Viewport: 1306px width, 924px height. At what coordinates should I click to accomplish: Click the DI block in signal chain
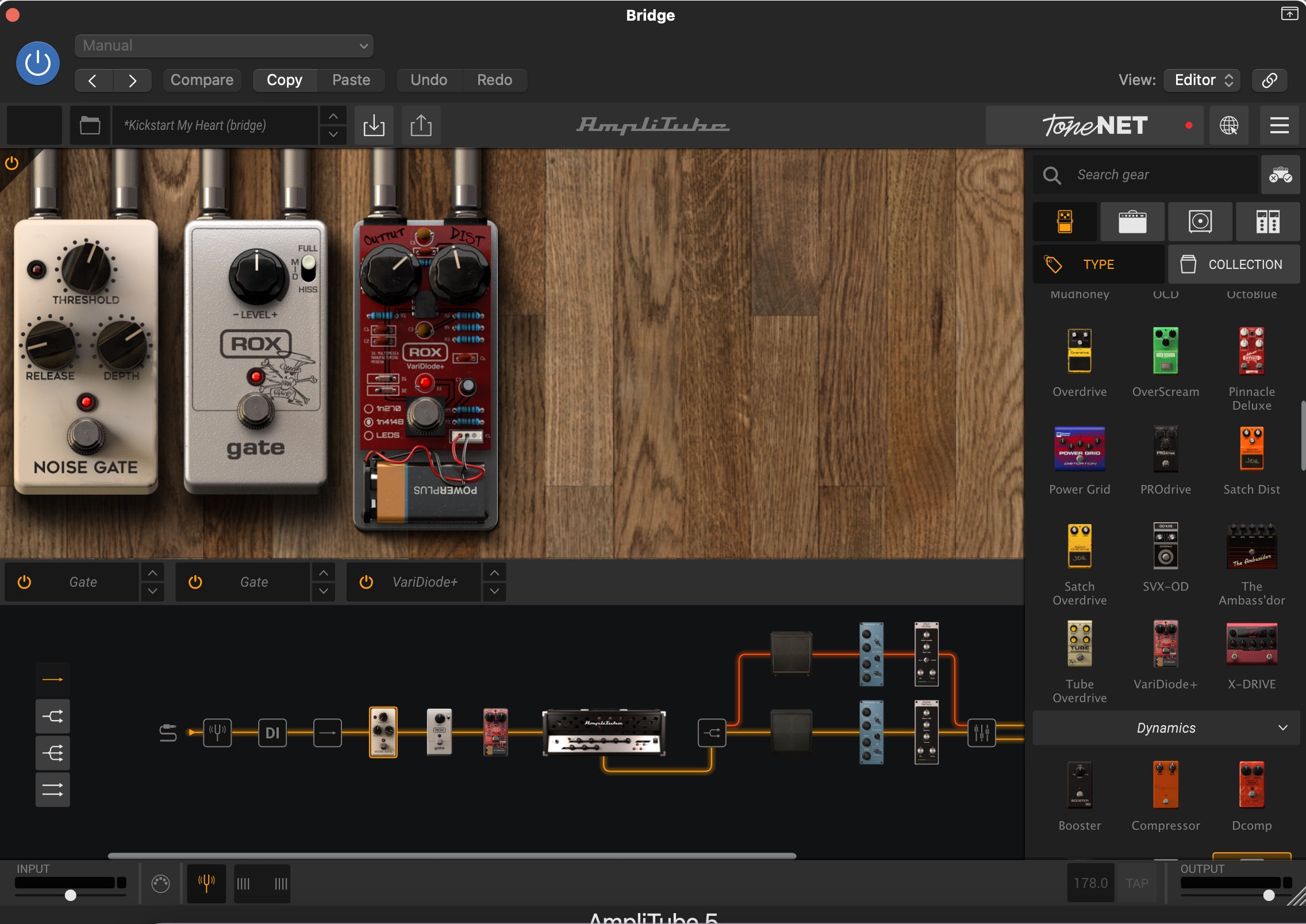[272, 733]
